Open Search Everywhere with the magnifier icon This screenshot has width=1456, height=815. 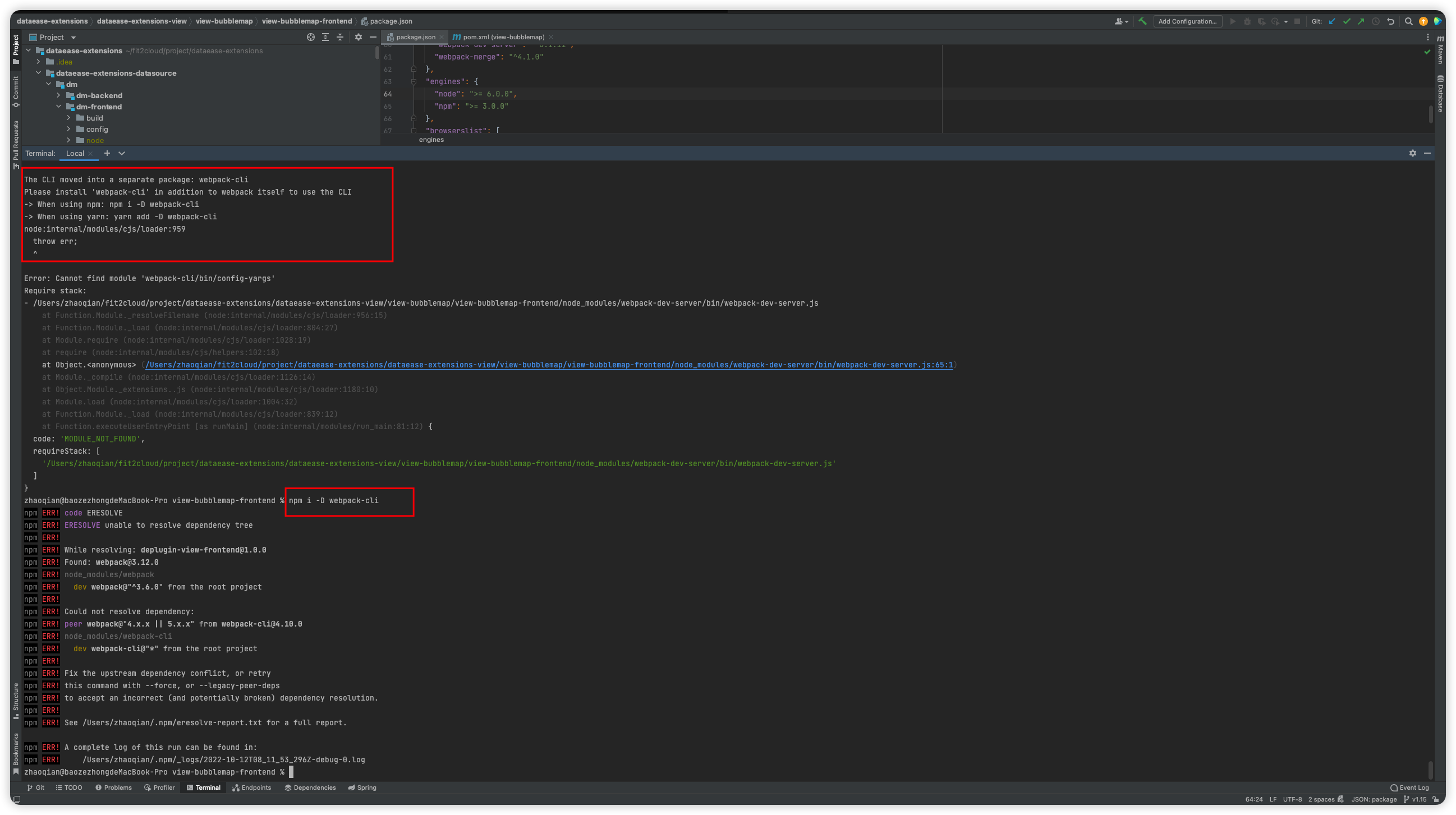click(x=1409, y=21)
